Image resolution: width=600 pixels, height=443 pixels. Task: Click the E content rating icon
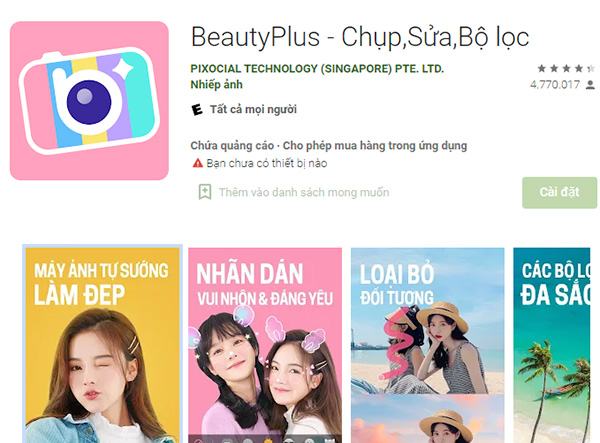(197, 110)
